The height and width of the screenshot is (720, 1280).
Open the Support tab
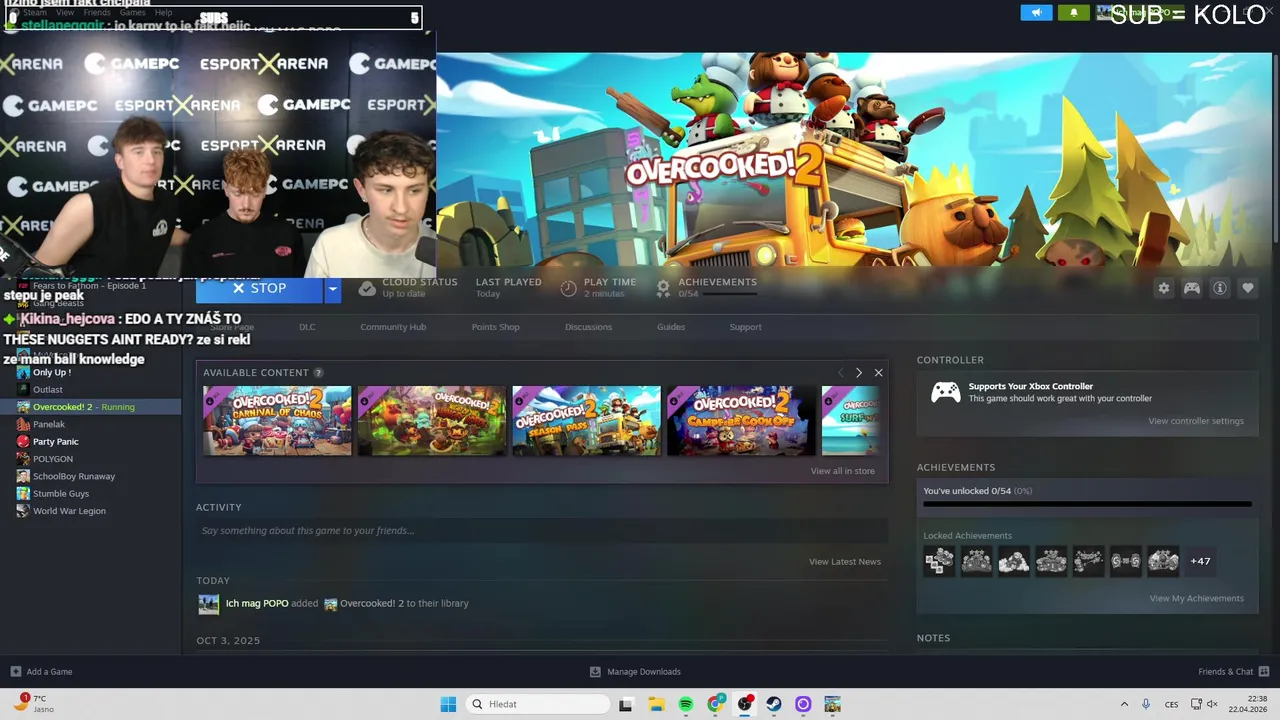point(745,327)
